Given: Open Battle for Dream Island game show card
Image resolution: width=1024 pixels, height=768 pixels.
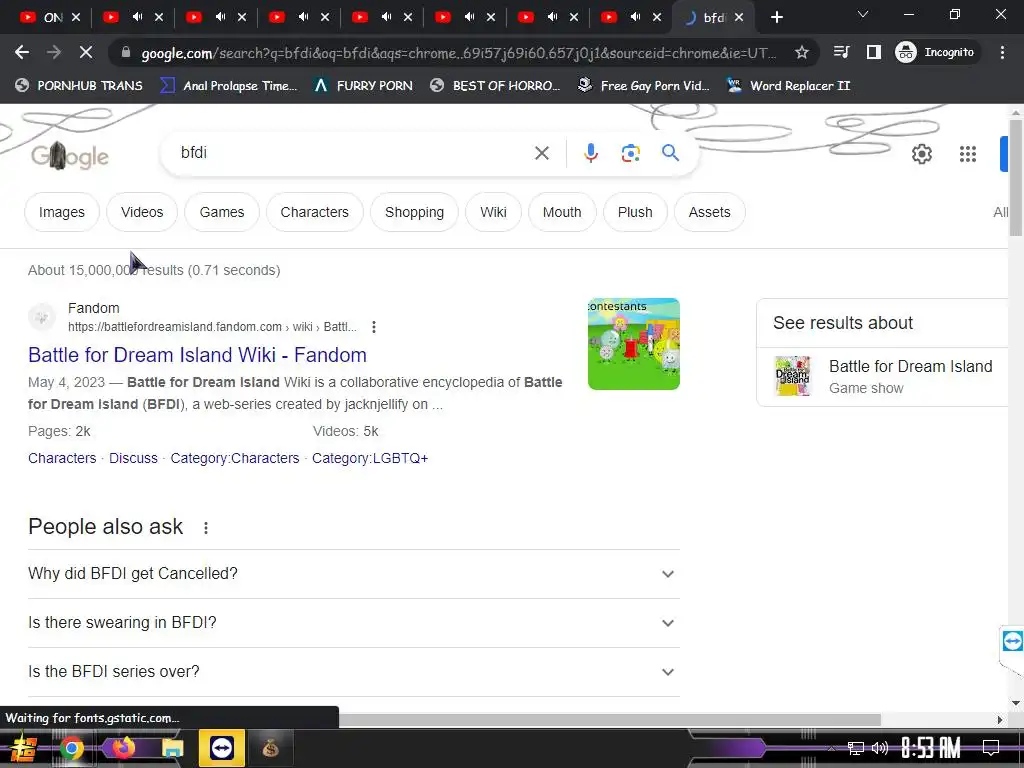Looking at the screenshot, I should coord(884,376).
